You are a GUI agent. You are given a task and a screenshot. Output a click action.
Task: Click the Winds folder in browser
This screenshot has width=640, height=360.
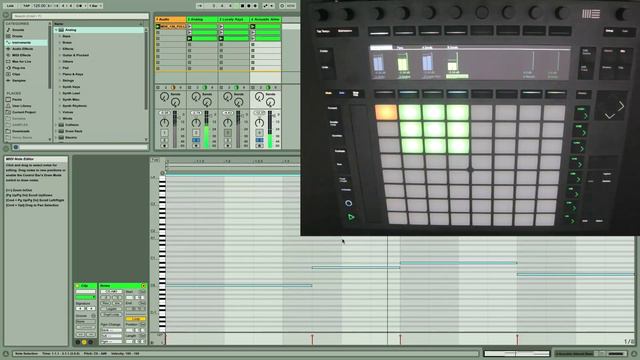(67, 118)
